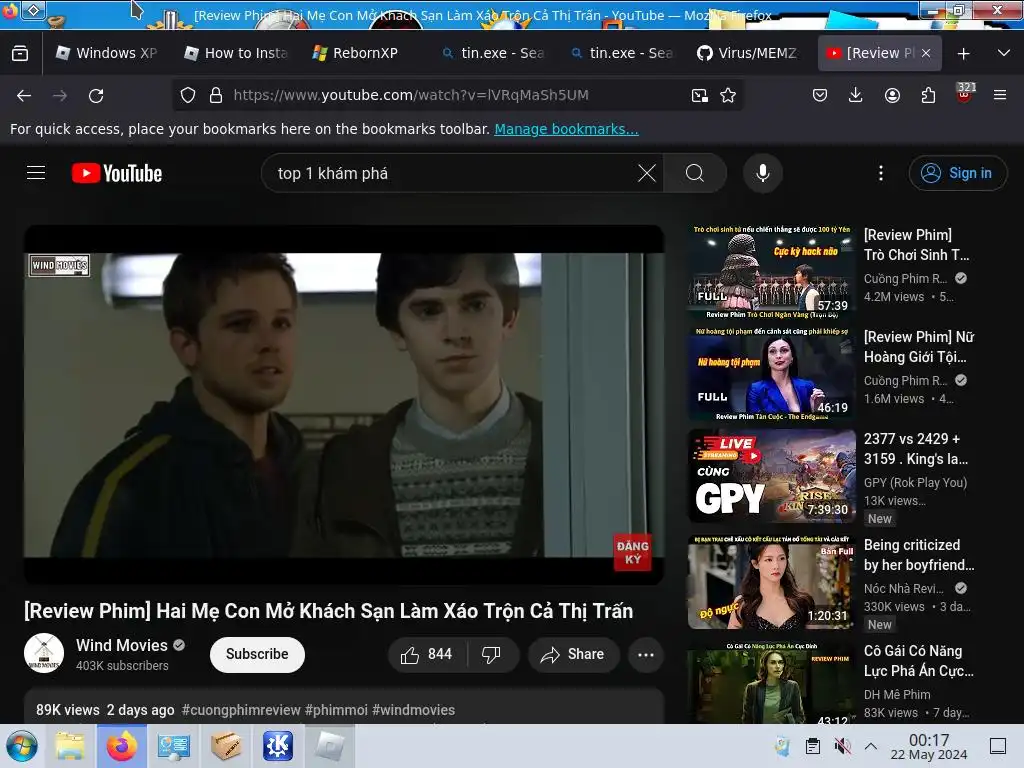Dislike the video
Viewport: 1024px width, 768px height.
pos(492,654)
